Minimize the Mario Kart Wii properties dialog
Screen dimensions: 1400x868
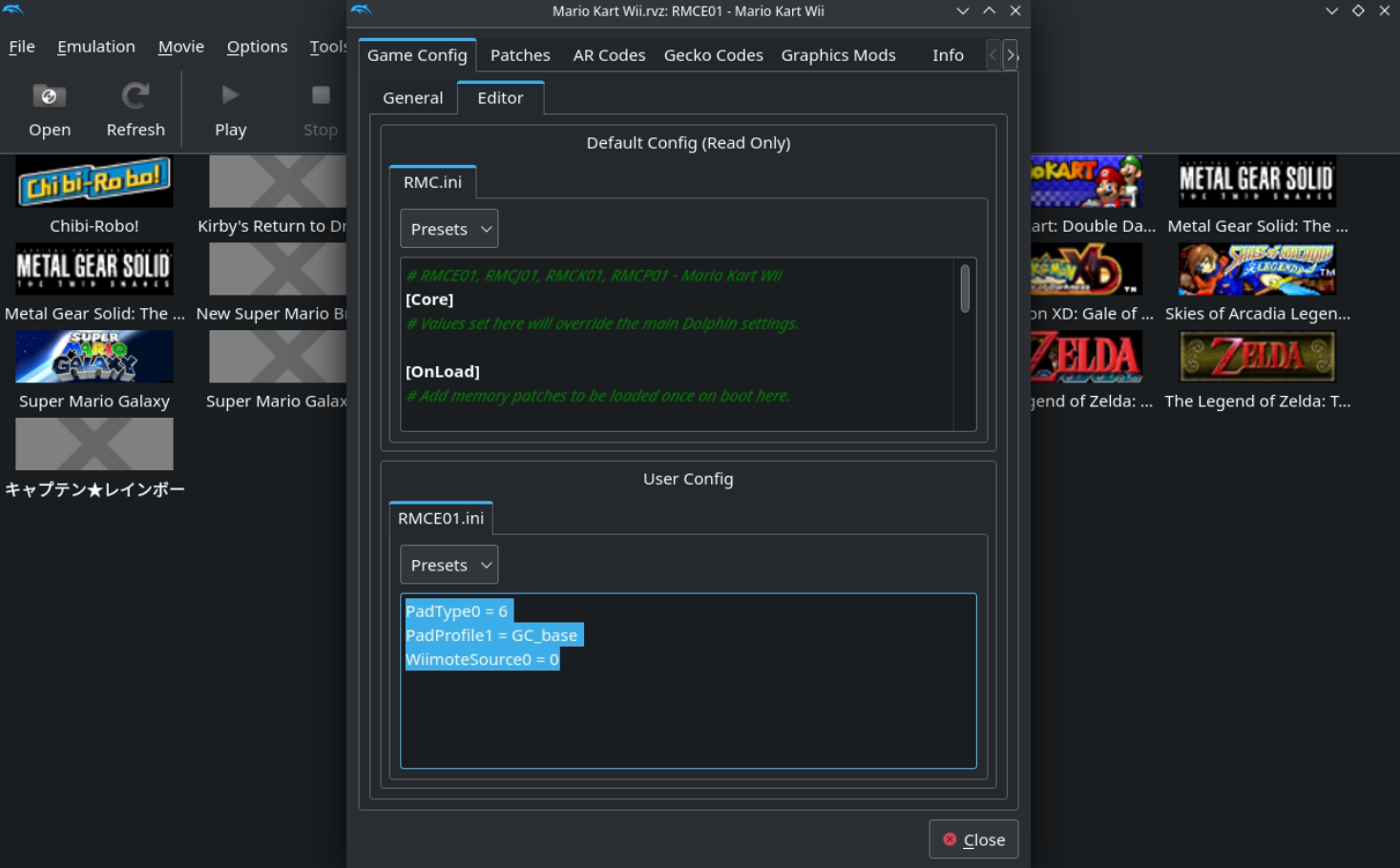pyautogui.click(x=963, y=10)
